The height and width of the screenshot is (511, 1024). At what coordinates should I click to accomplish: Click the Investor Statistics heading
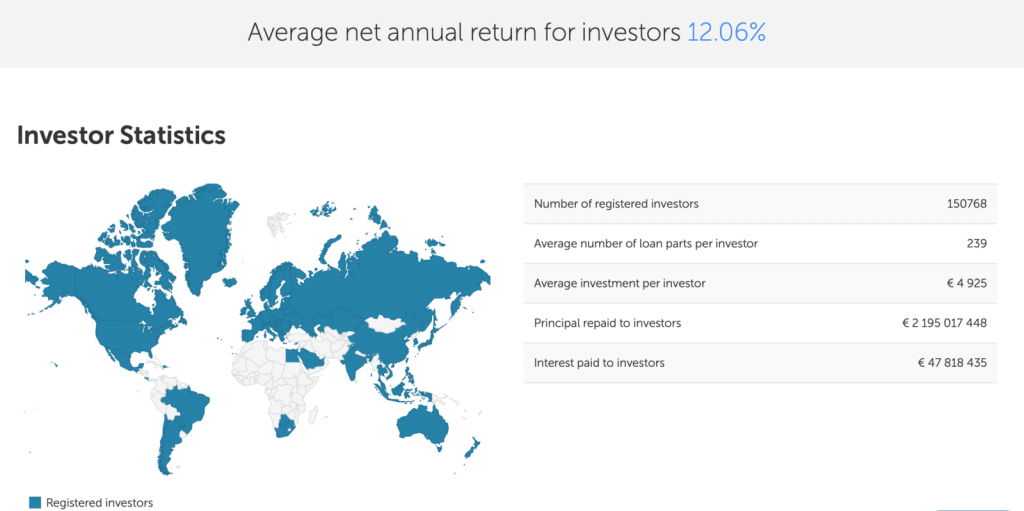(121, 135)
